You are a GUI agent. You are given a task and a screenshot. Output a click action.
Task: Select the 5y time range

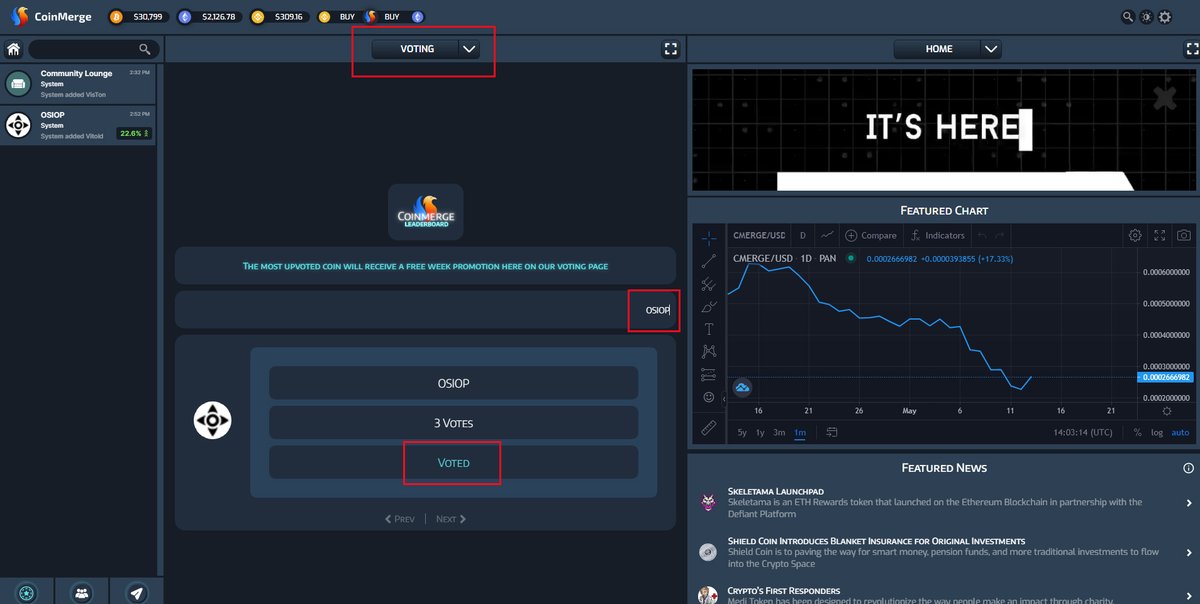tap(742, 433)
